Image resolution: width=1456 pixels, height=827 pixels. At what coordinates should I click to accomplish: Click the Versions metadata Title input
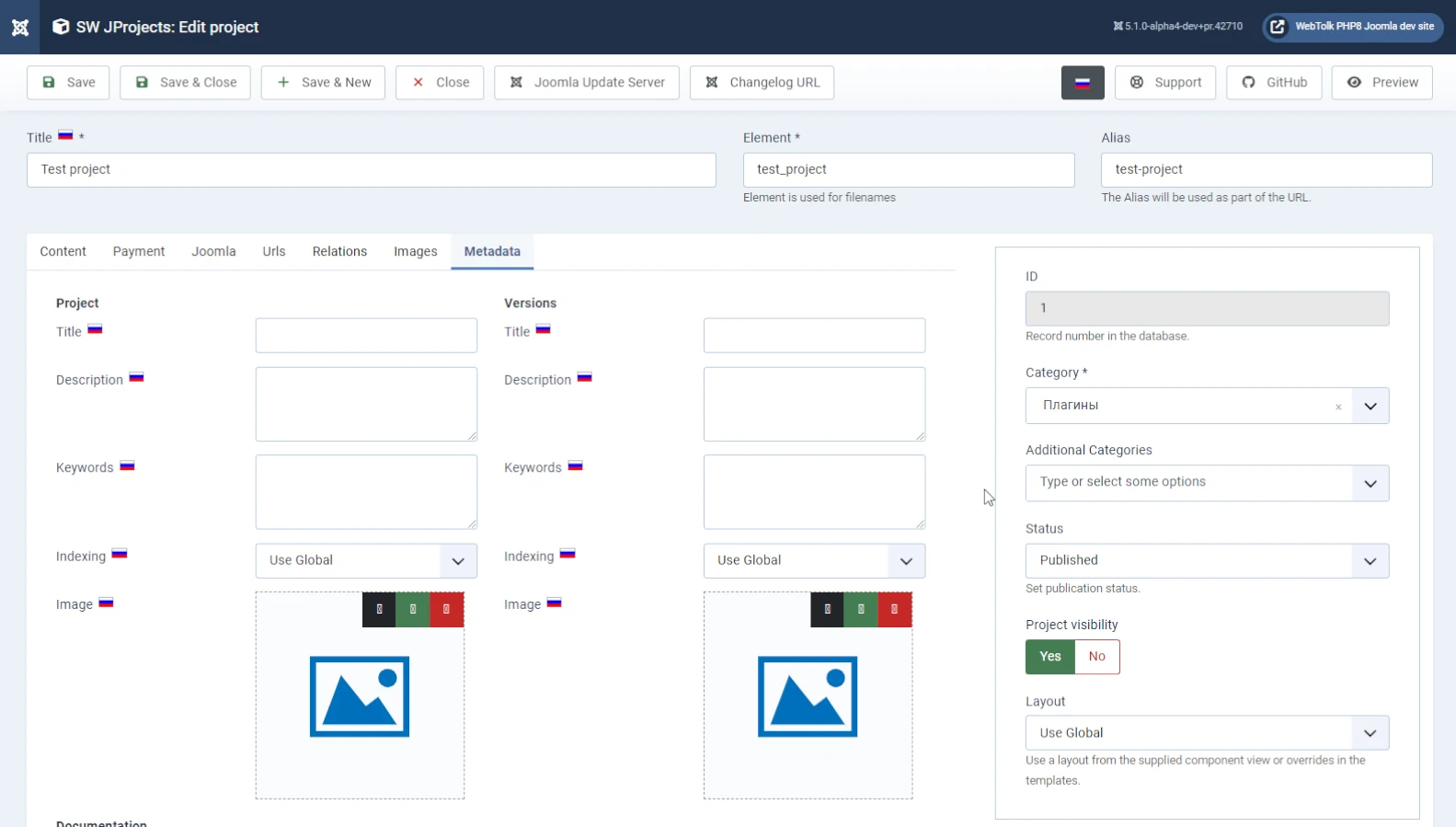(814, 336)
